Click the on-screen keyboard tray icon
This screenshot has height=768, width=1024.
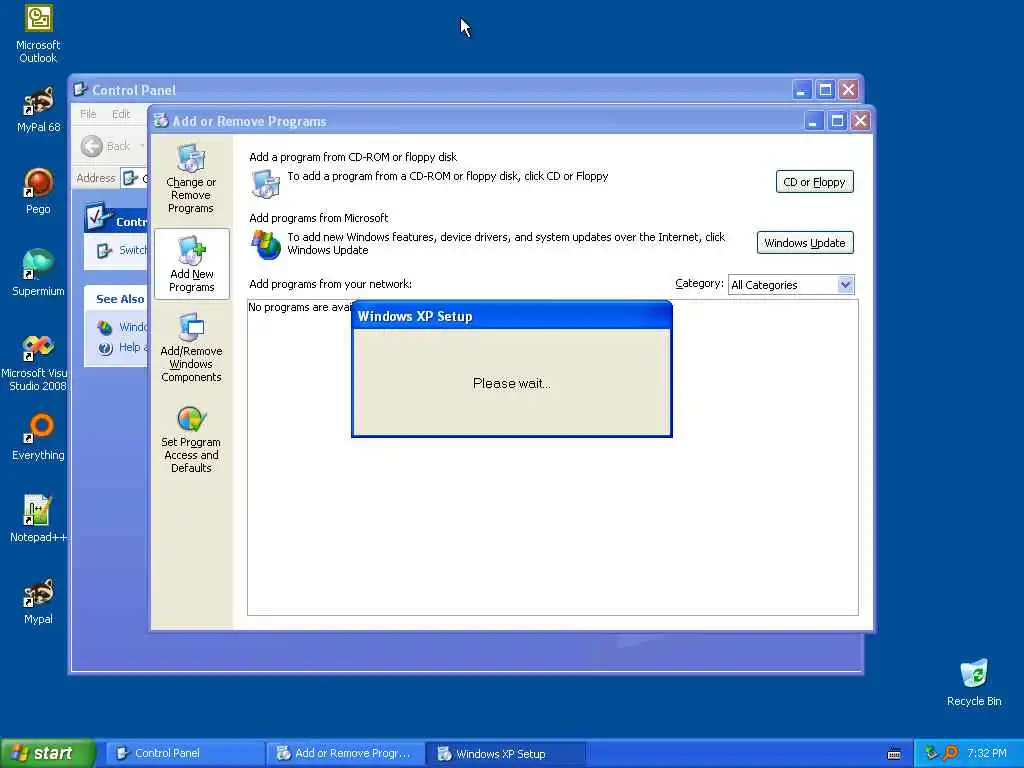pyautogui.click(x=894, y=754)
